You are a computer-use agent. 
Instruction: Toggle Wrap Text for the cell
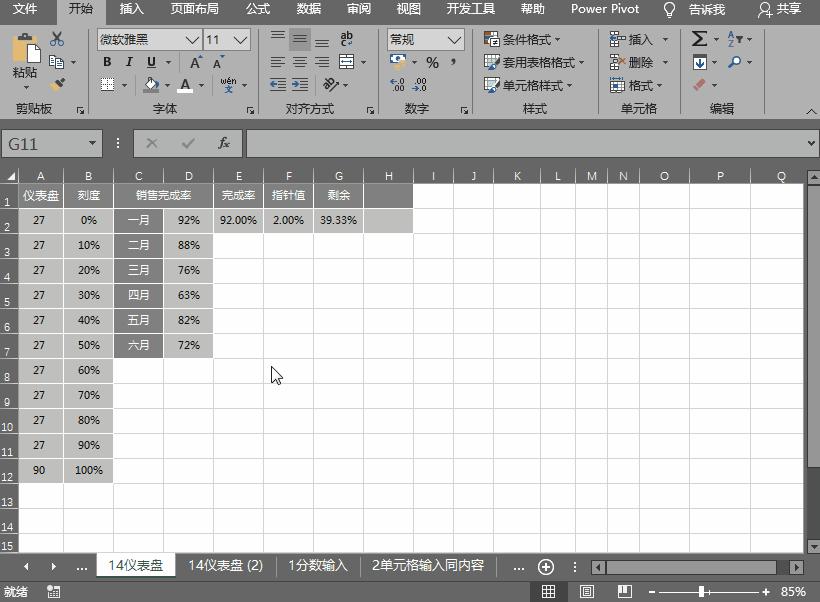coord(346,39)
